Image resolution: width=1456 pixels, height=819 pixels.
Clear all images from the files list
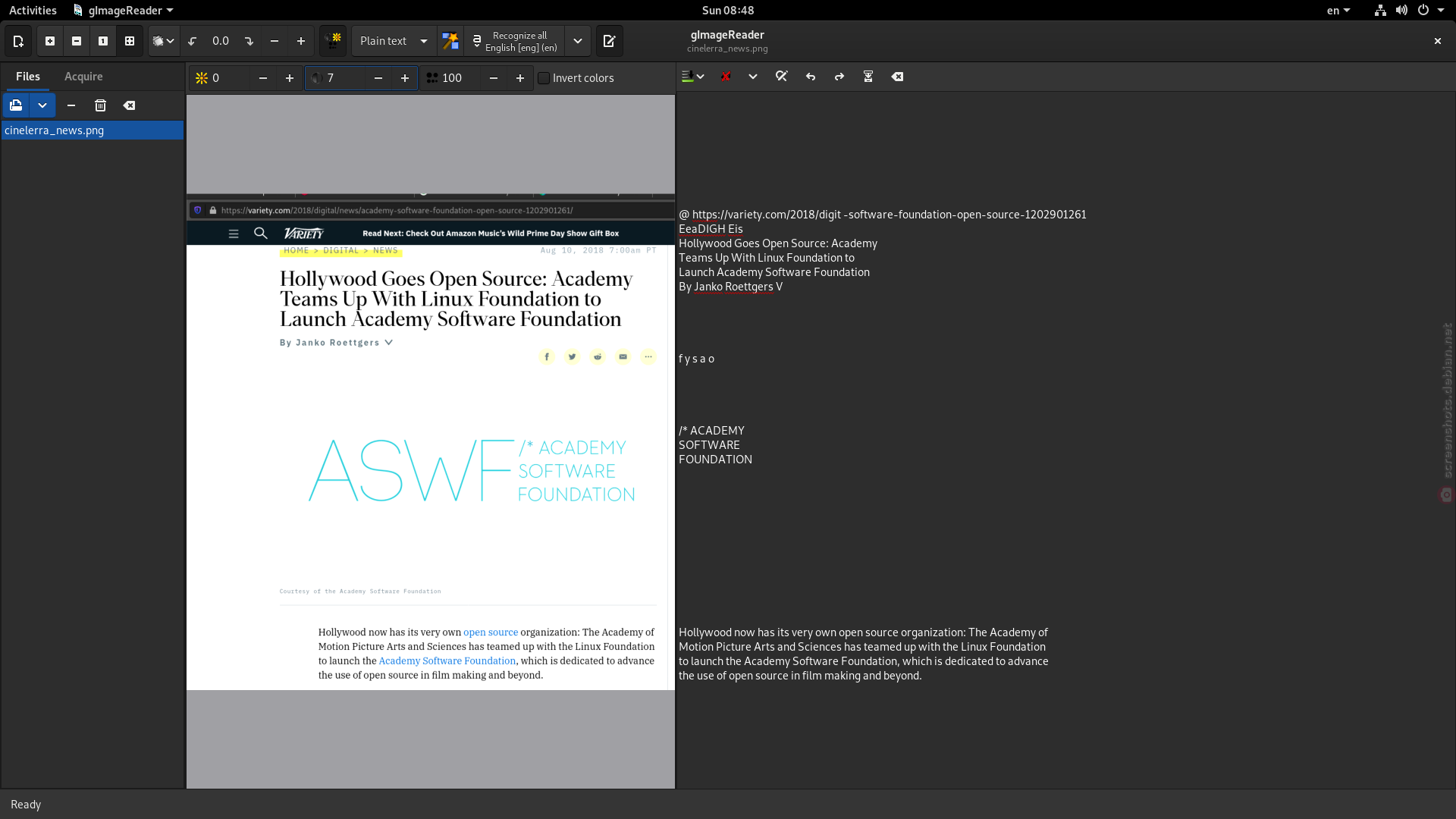pyautogui.click(x=130, y=105)
